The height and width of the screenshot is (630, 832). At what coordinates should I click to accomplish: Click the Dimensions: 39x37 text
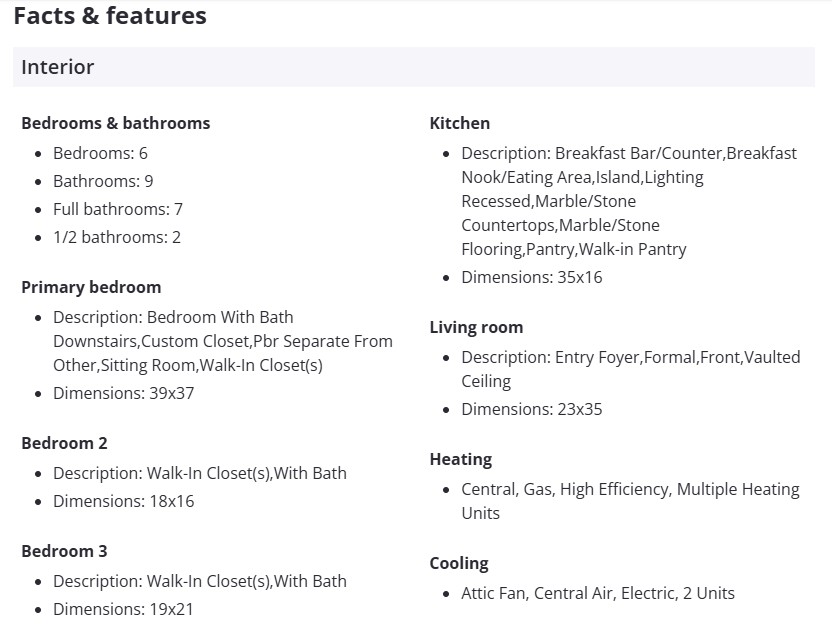tap(124, 393)
